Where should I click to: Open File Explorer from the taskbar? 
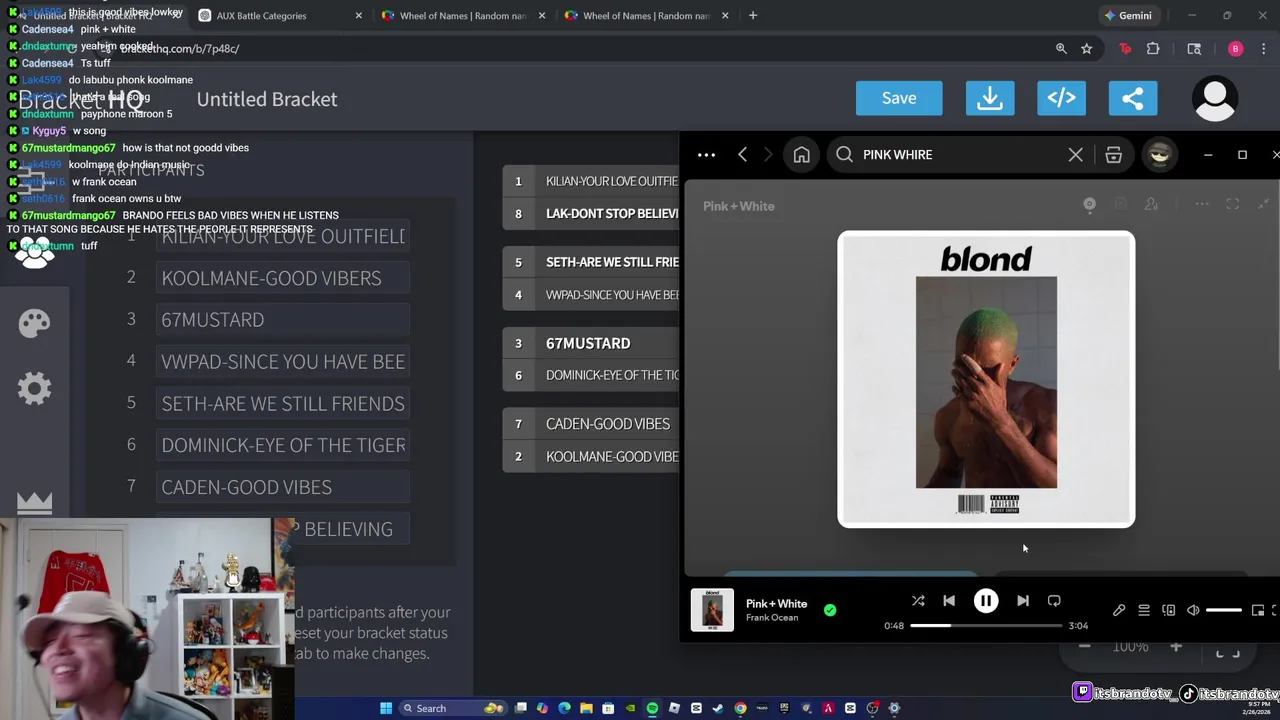(586, 708)
